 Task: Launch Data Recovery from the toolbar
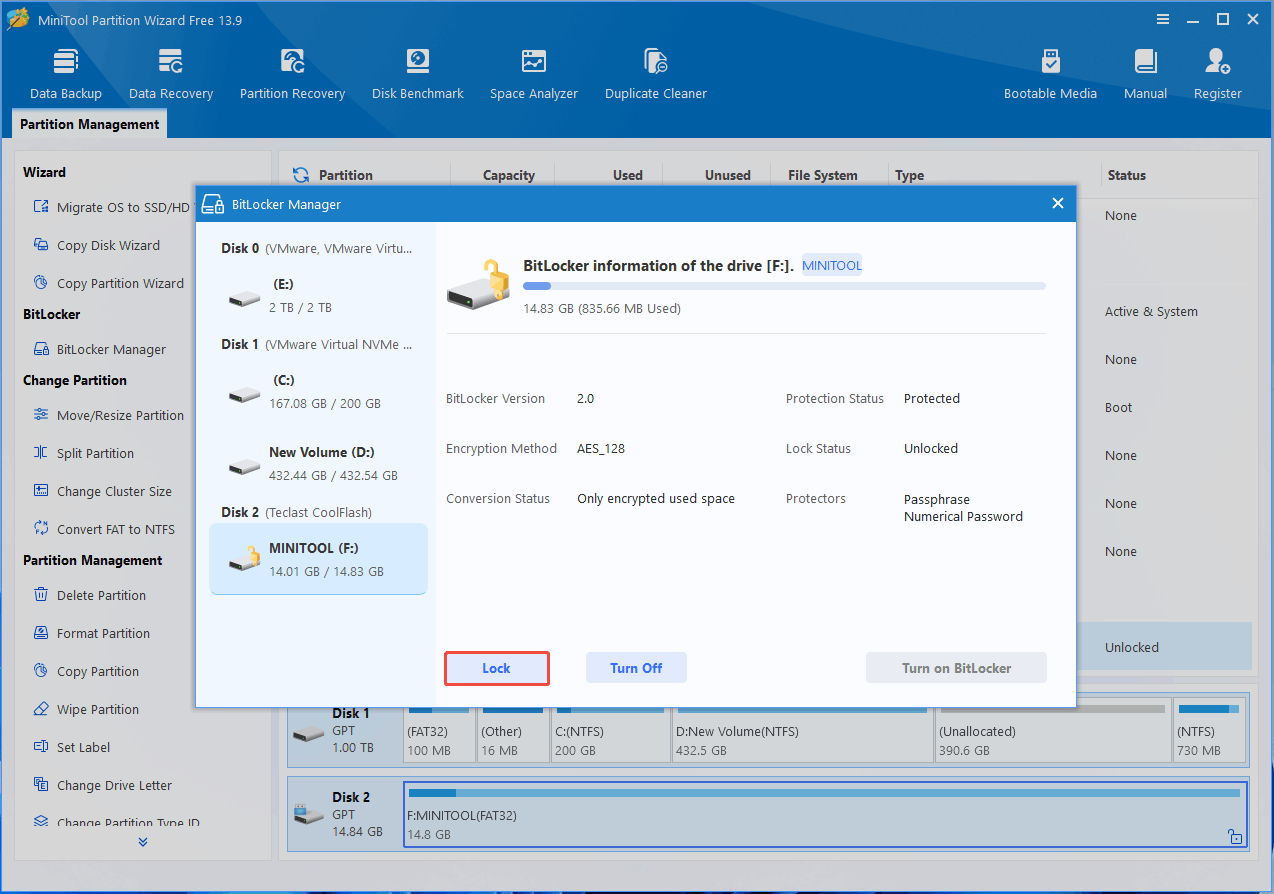[171, 74]
